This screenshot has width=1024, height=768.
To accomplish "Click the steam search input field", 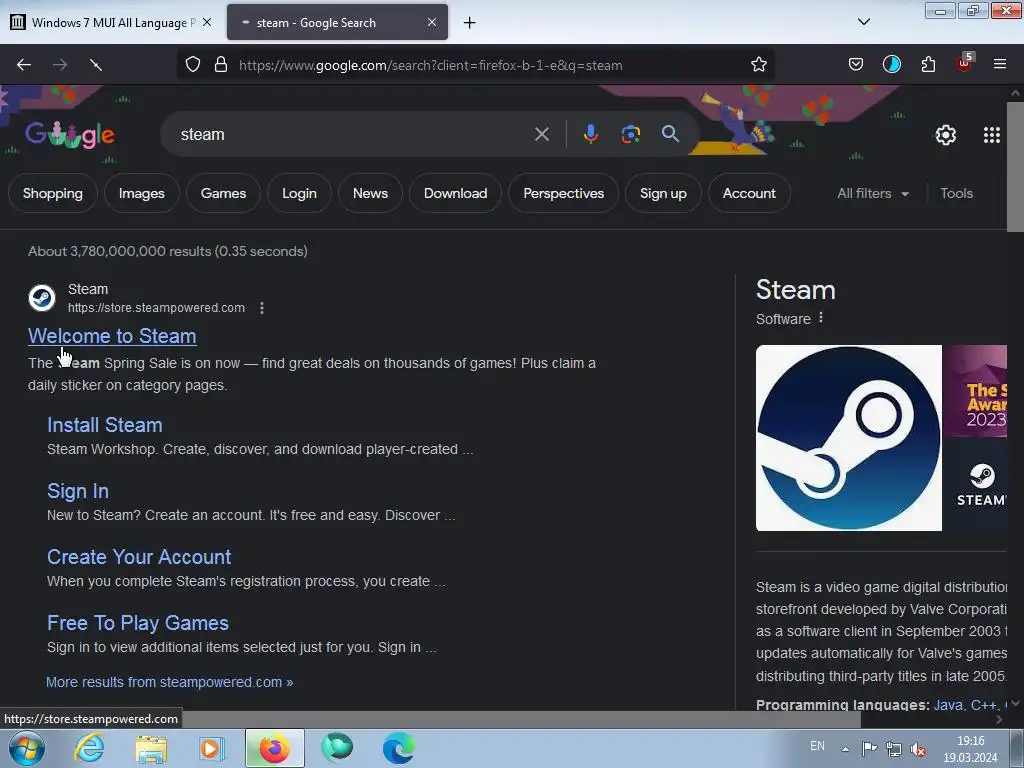I will coord(353,135).
